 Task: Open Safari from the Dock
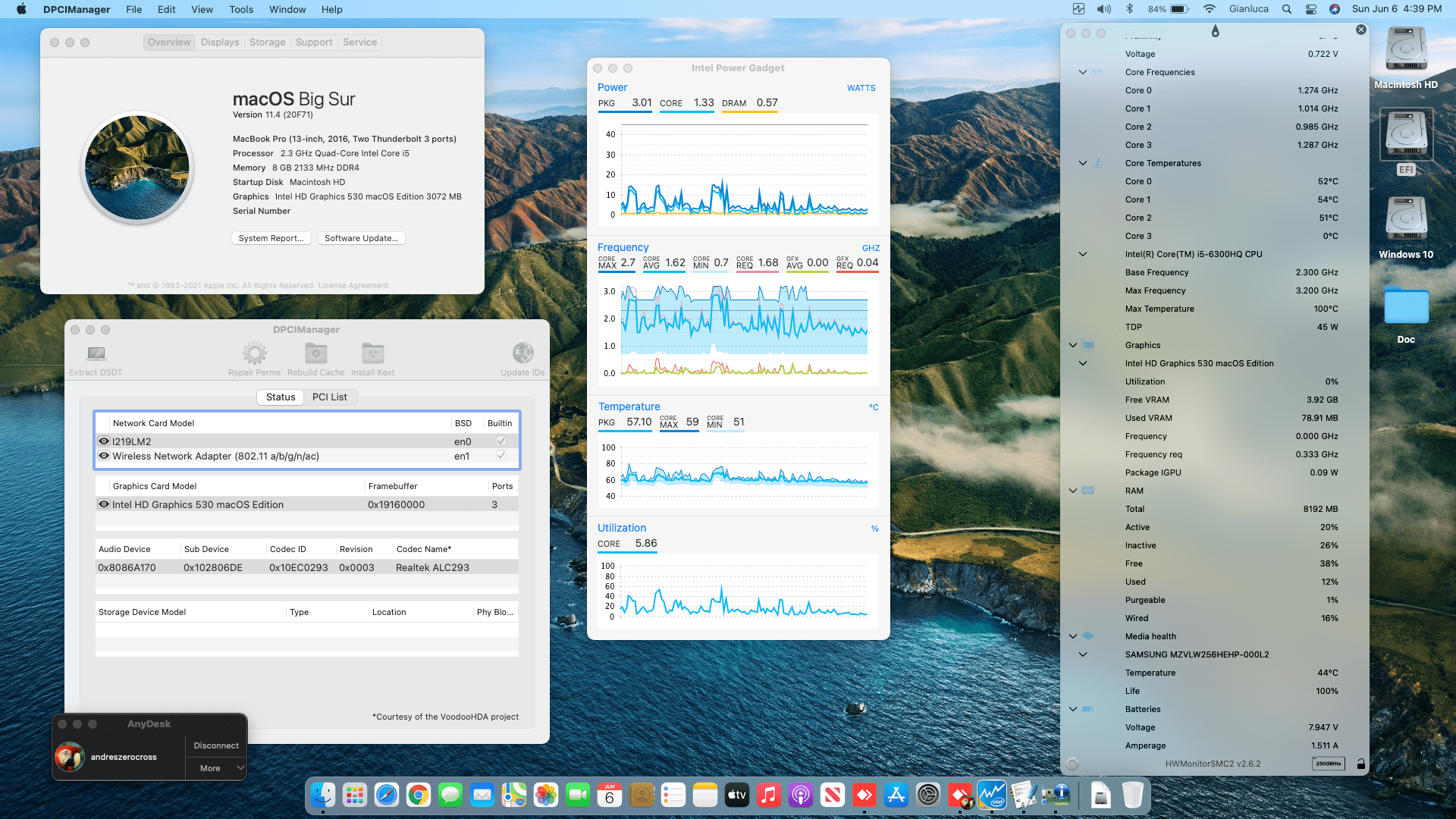[386, 795]
